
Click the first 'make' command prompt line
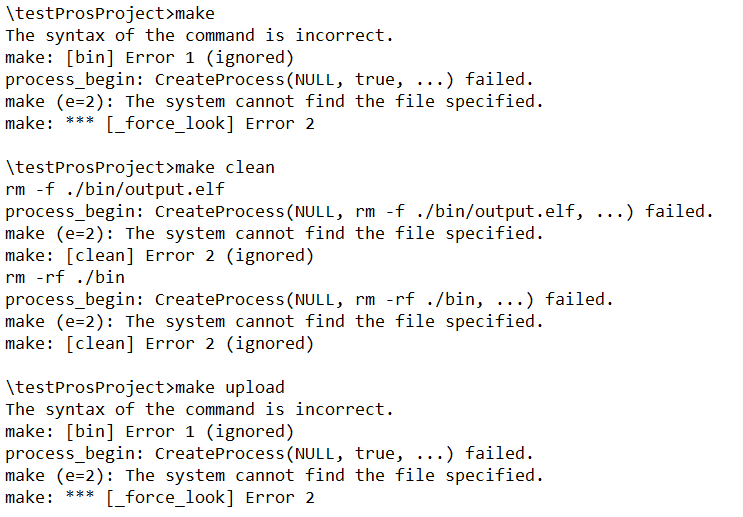pyautogui.click(x=110, y=13)
